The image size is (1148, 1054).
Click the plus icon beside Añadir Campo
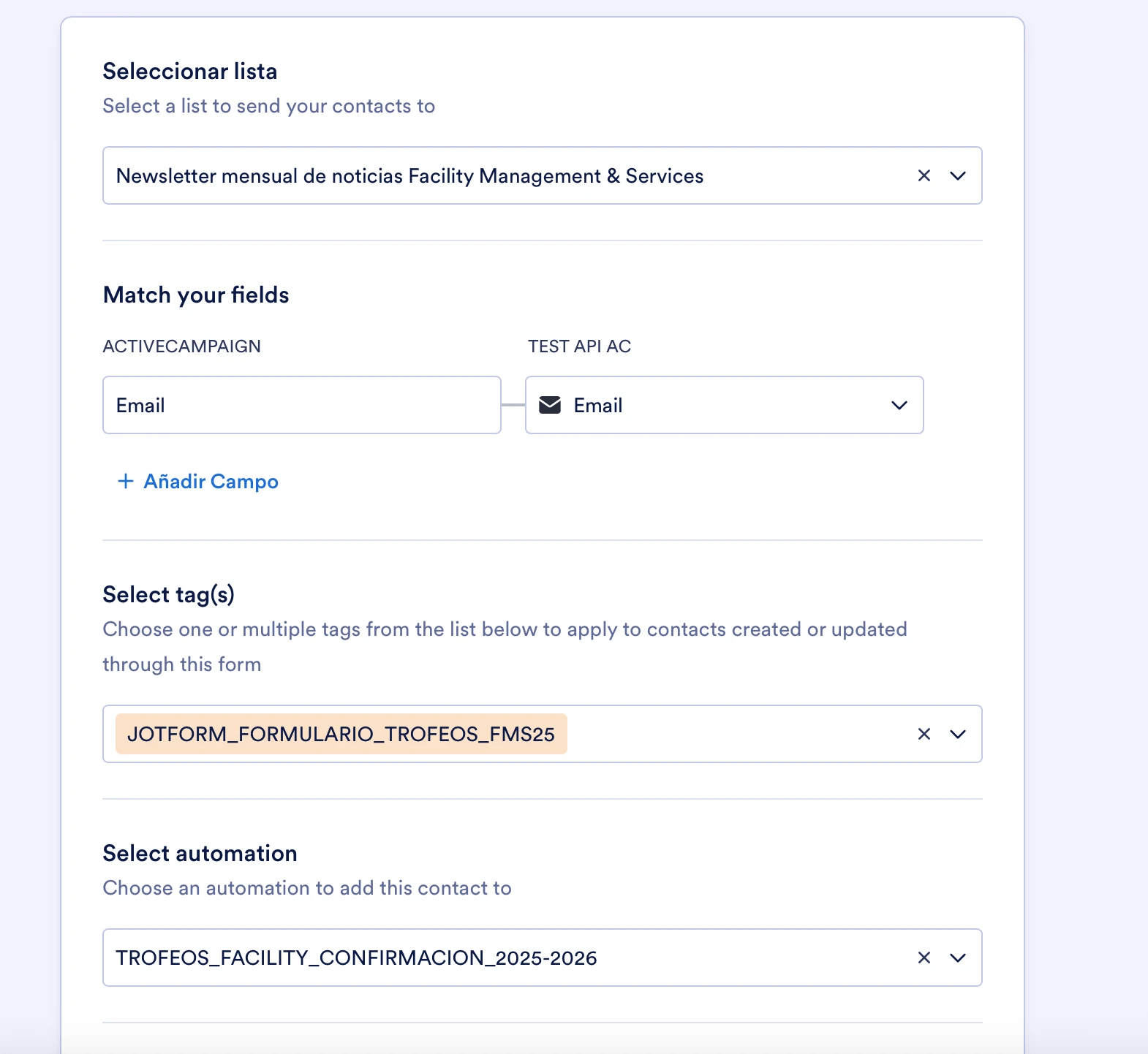126,481
